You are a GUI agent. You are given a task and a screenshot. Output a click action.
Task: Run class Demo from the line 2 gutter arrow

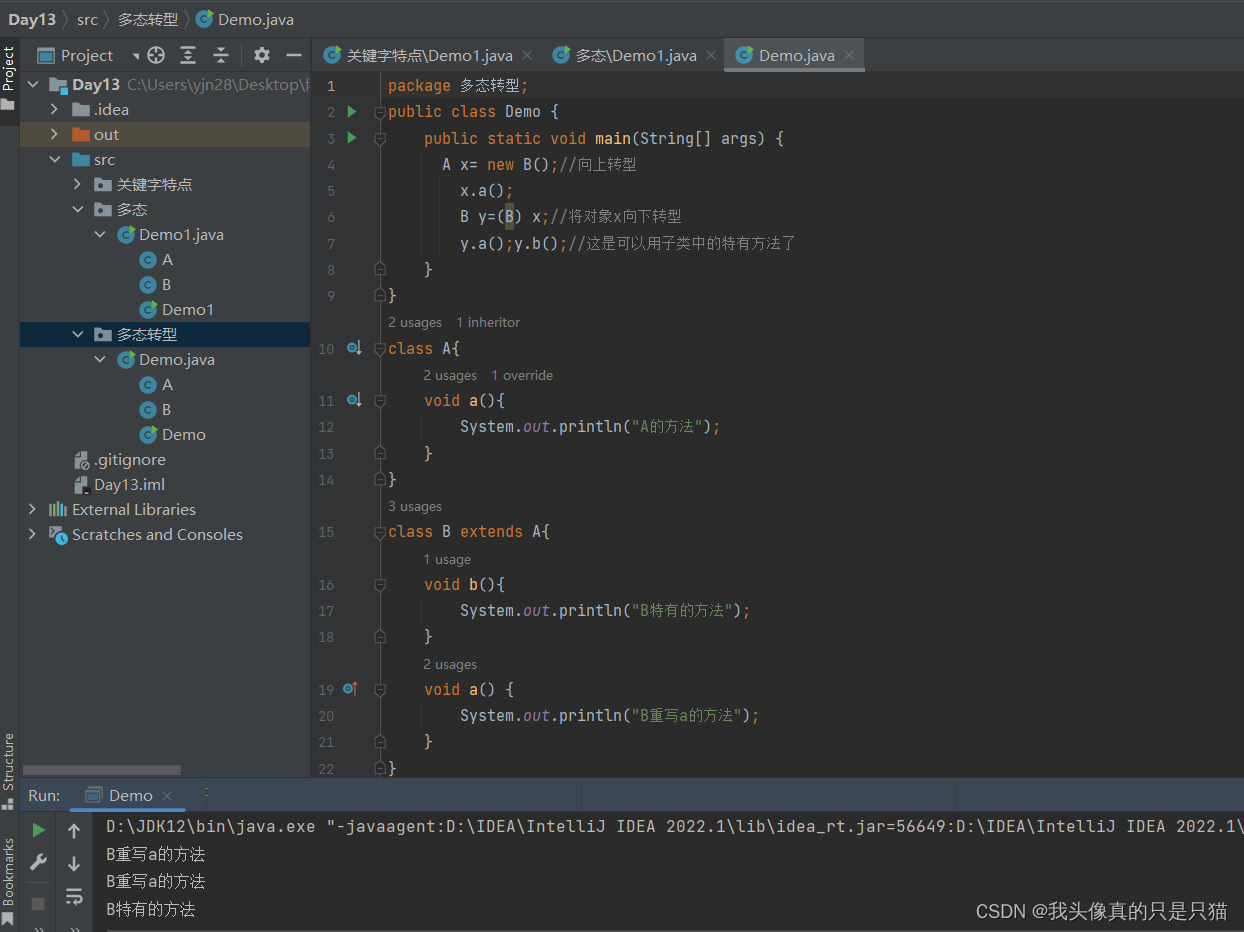pos(351,111)
